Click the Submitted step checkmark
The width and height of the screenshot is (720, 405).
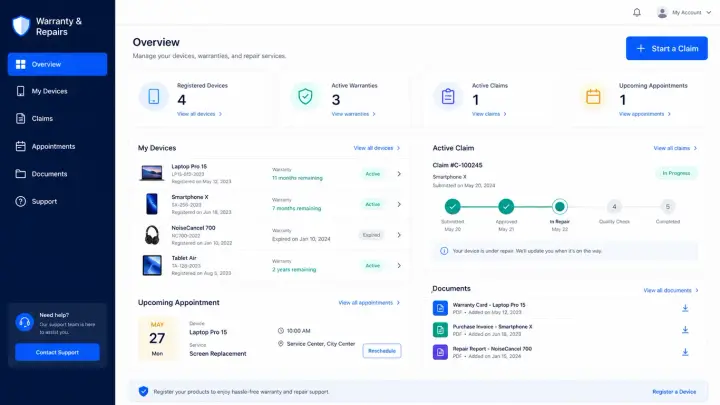click(x=452, y=207)
